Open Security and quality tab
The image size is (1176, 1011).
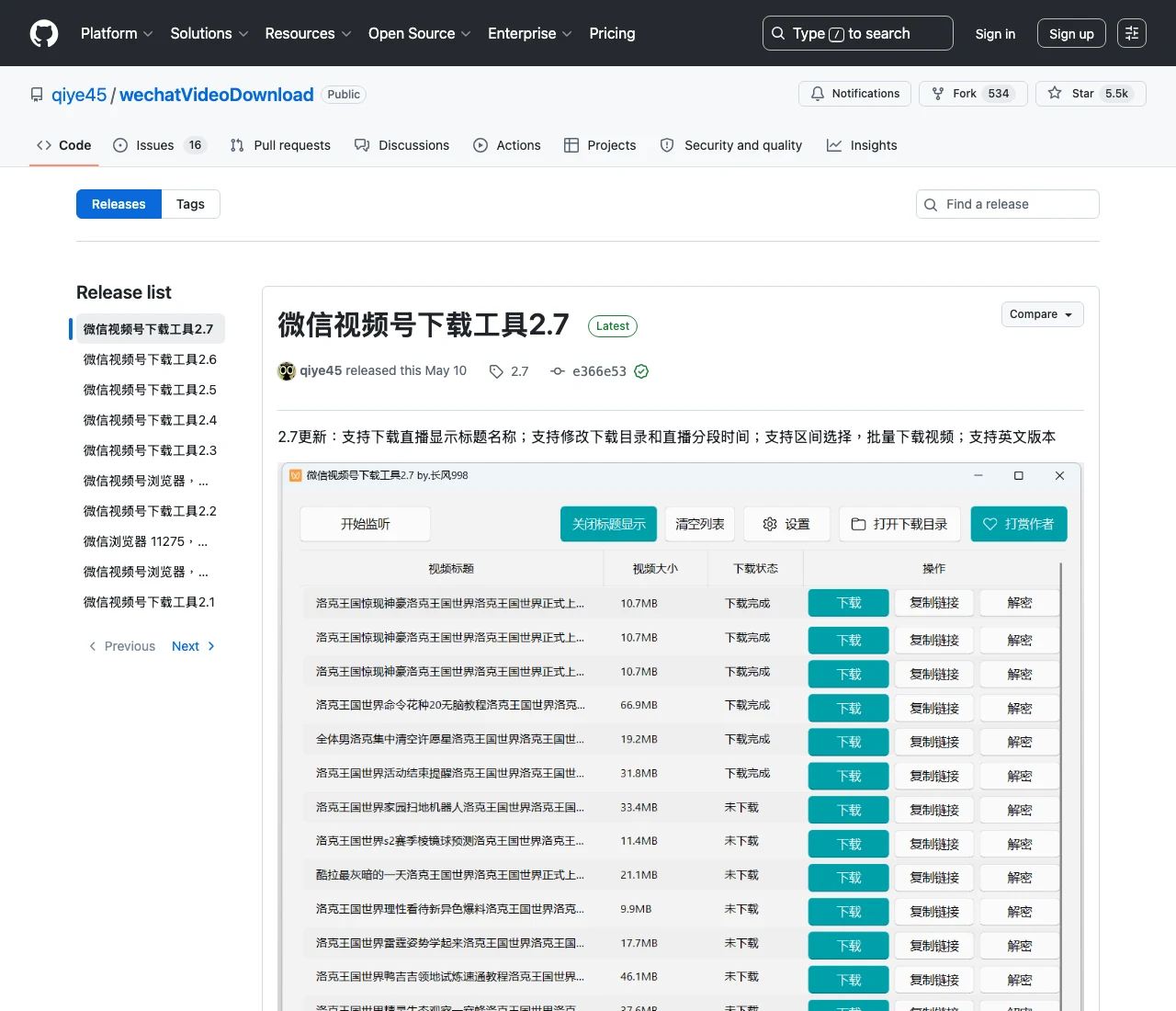(x=731, y=145)
